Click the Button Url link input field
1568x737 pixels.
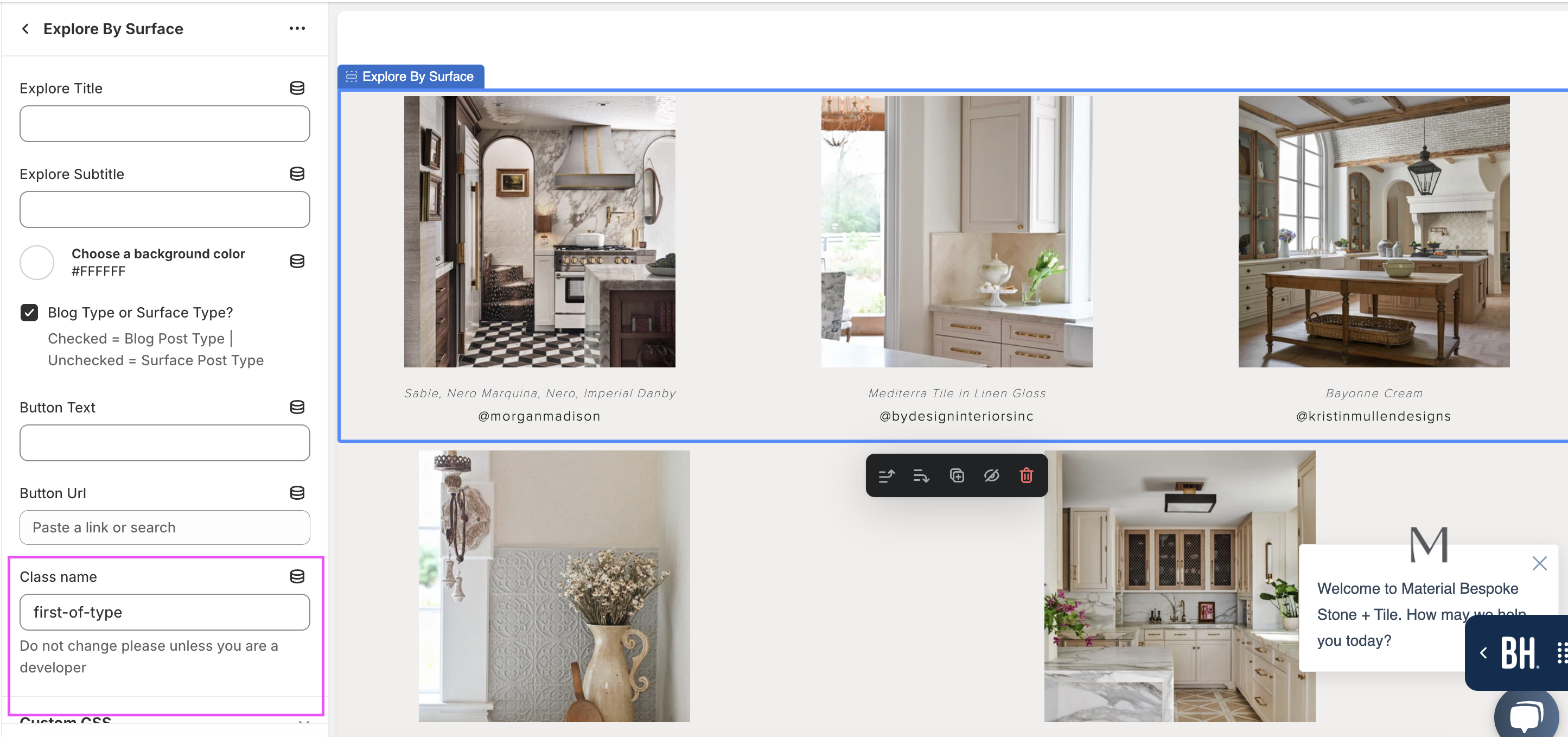pyautogui.click(x=164, y=528)
